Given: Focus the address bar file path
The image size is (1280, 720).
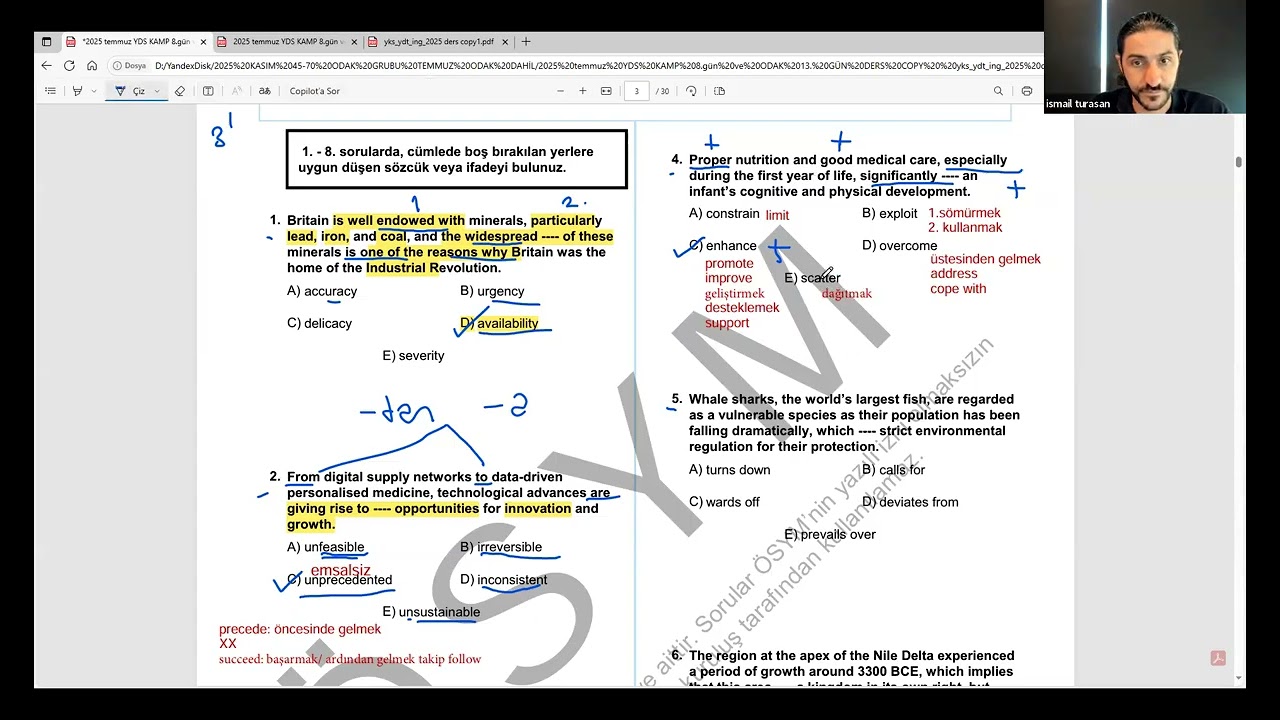Looking at the screenshot, I should 598,66.
